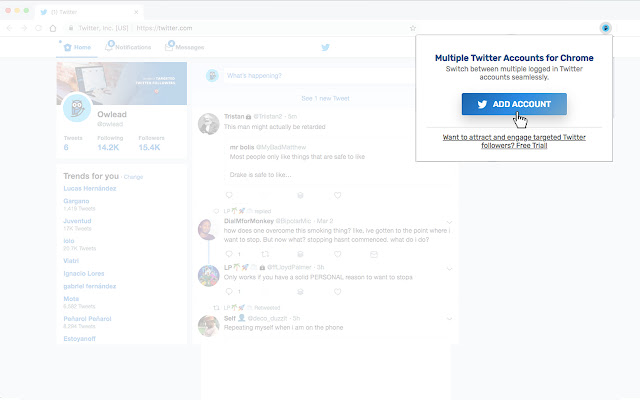Open the Messages tab
The height and width of the screenshot is (400, 640).
tap(184, 47)
